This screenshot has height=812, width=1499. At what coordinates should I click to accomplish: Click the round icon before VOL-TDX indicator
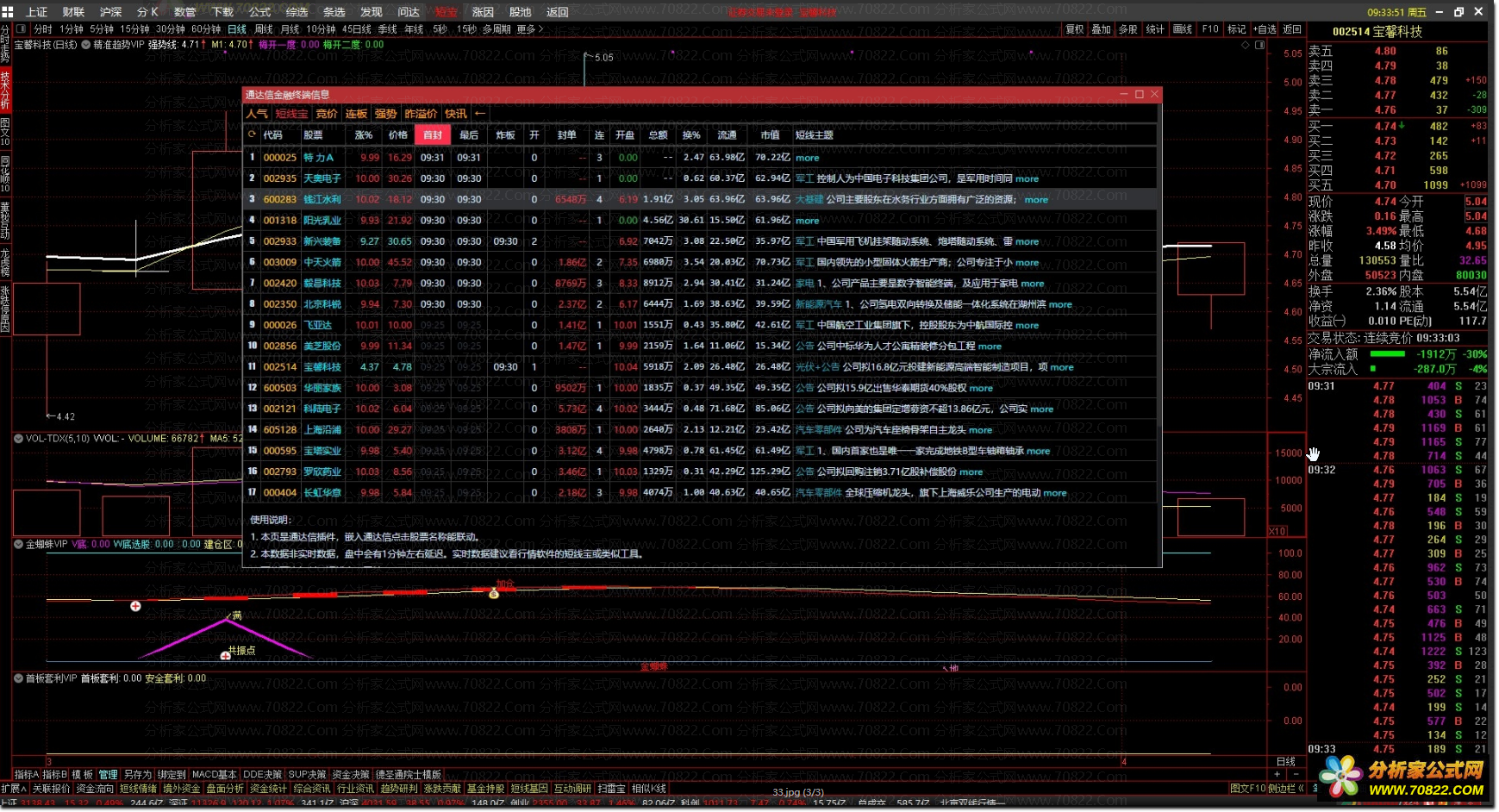click(18, 438)
